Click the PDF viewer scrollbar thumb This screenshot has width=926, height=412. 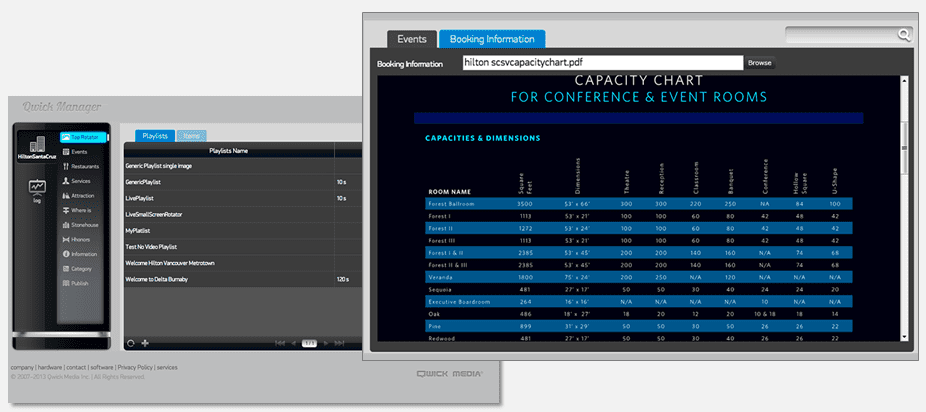click(x=904, y=148)
